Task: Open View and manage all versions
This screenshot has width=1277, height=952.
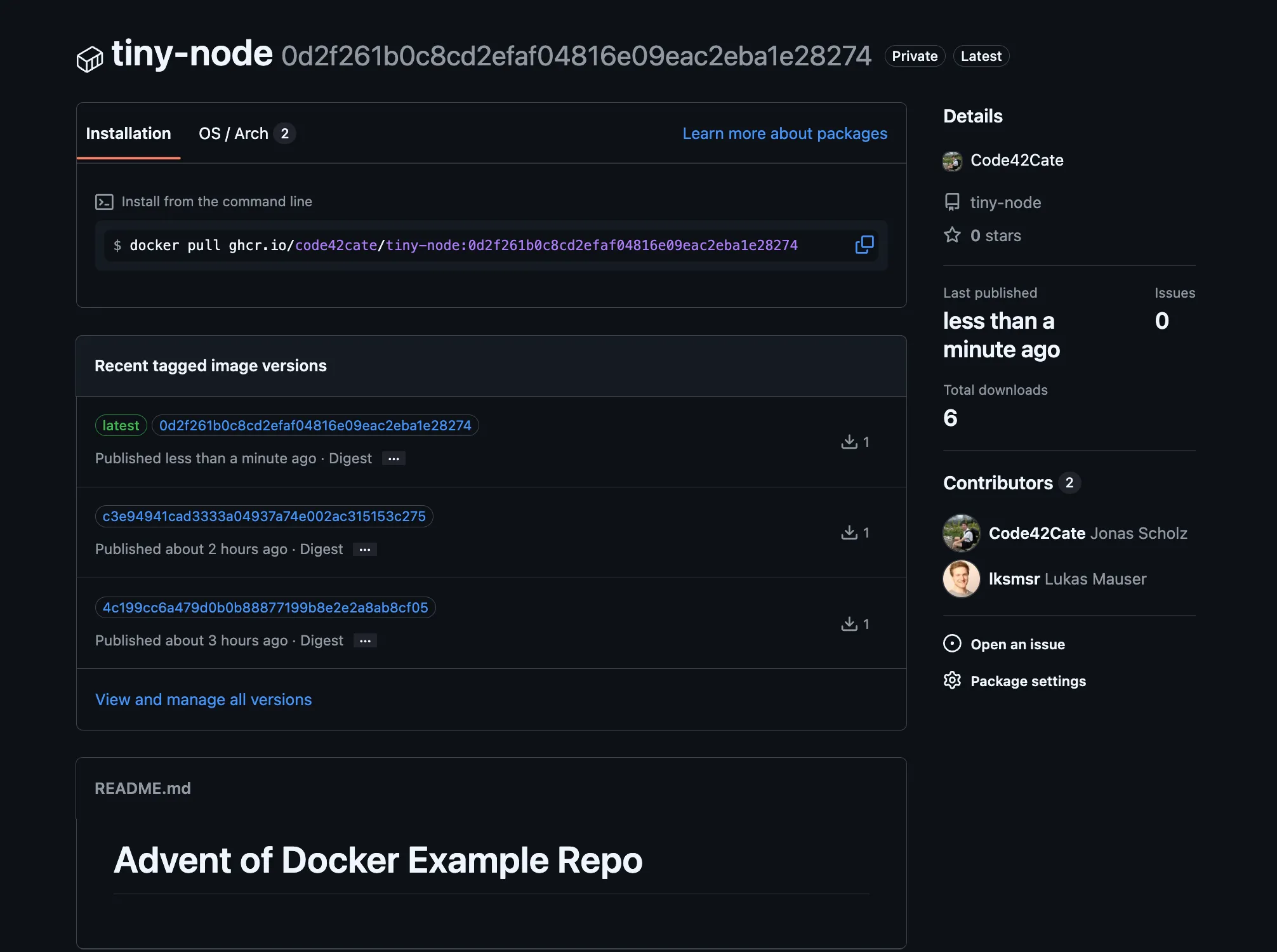Action: click(x=203, y=699)
